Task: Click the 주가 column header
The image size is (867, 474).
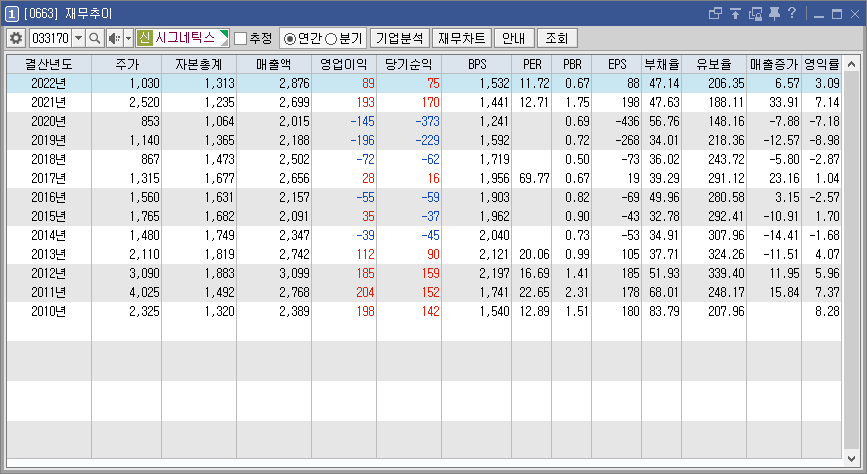Action: [127, 64]
